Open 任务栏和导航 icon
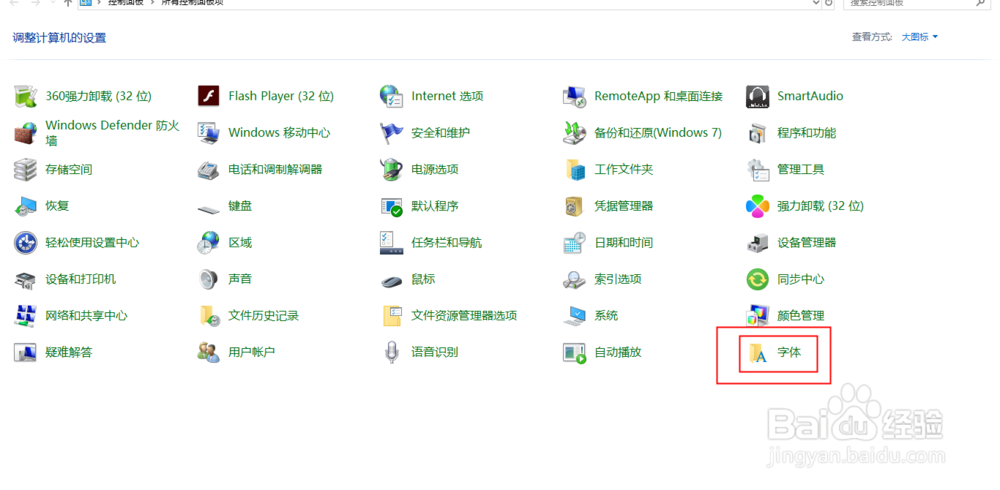Image resolution: width=1000 pixels, height=490 pixels. point(391,242)
